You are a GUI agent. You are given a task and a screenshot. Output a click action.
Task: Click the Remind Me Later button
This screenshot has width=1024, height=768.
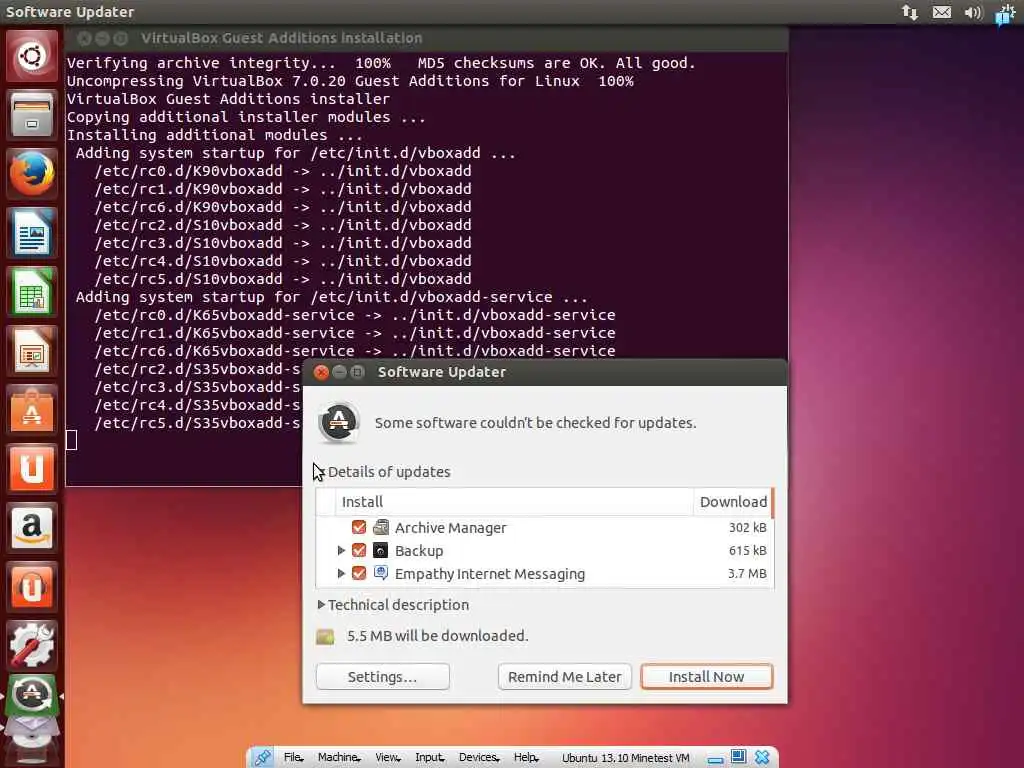(x=565, y=677)
